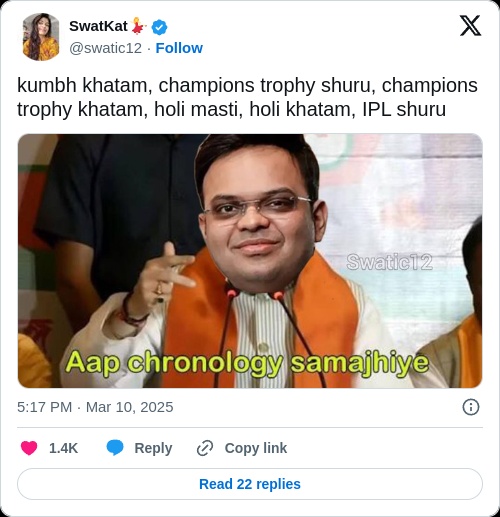This screenshot has height=517, width=500.
Task: Open the @swatic12 handle link
Action: click(106, 48)
